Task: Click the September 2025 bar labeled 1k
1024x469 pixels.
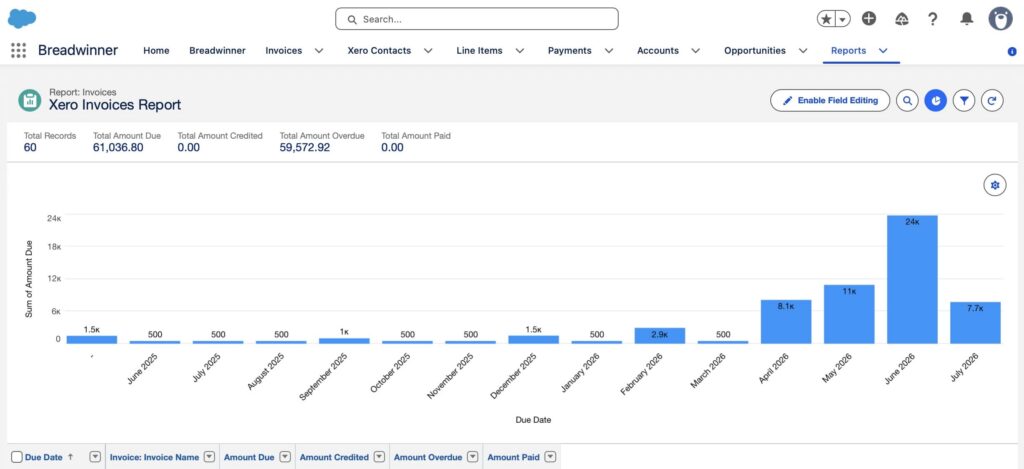Action: coord(344,341)
